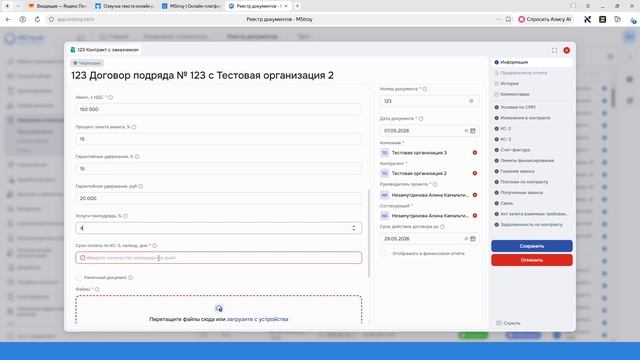Screen dimensions: 640x360
Task: Open the Информация section
Action: (532, 62)
